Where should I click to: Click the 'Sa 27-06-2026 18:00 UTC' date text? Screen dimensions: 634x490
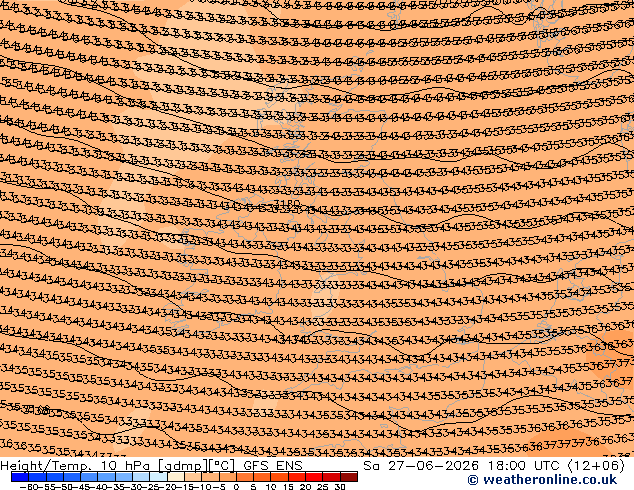pos(463,466)
